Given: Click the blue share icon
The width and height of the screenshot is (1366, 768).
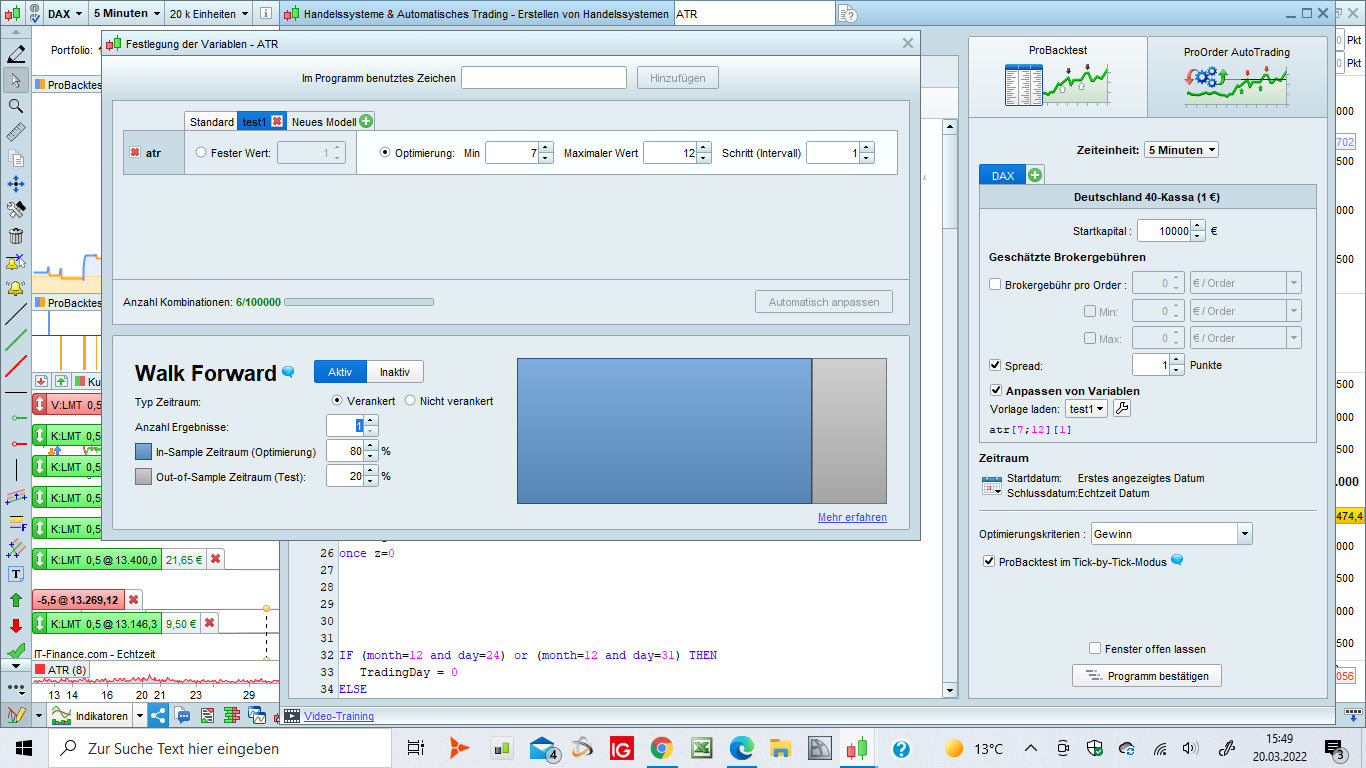Looking at the screenshot, I should (x=158, y=715).
